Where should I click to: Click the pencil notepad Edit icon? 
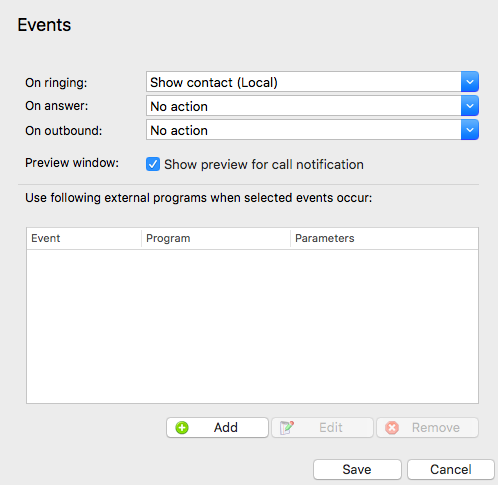pos(287,428)
